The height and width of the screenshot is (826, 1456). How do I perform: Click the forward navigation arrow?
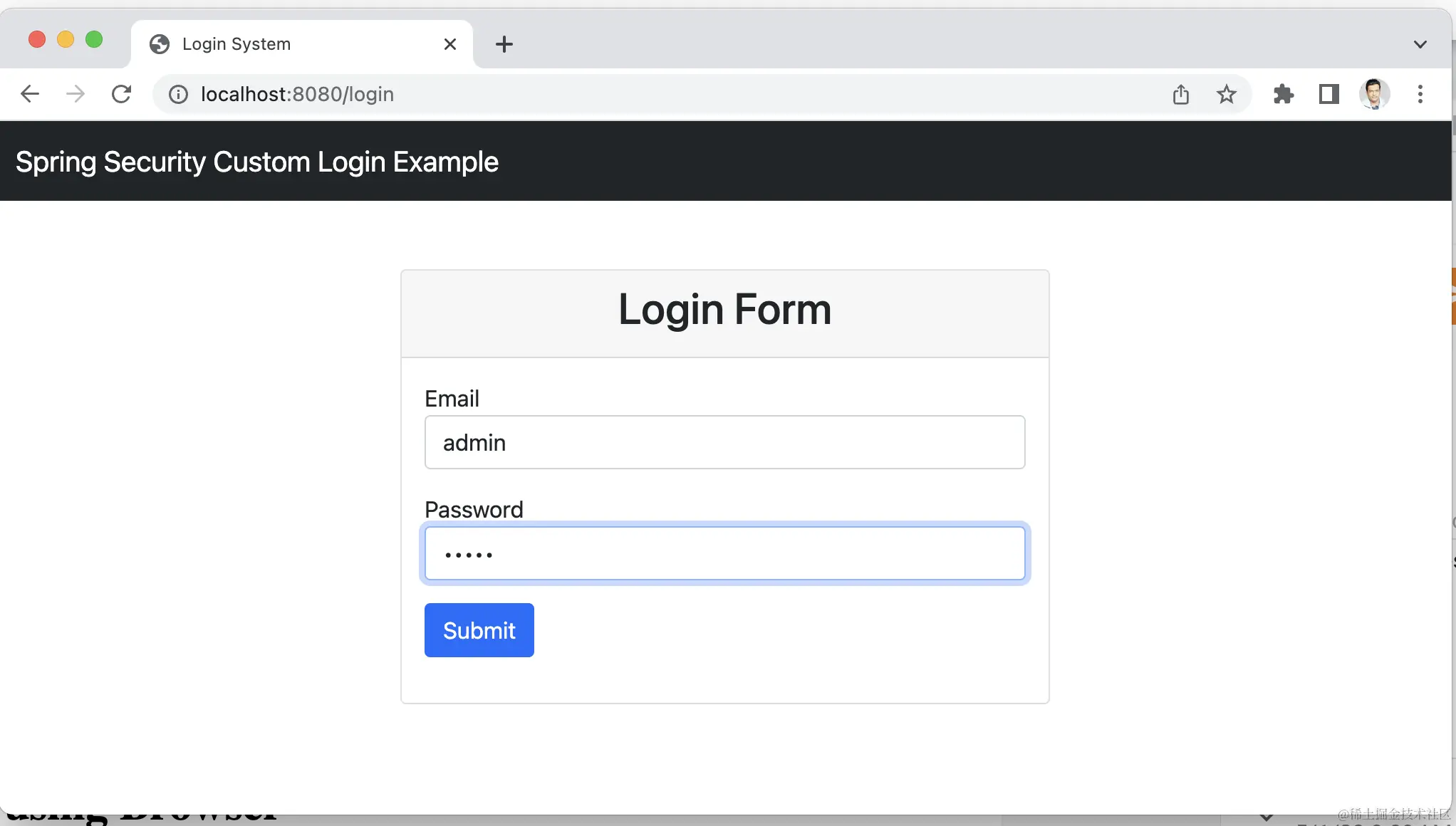(74, 93)
